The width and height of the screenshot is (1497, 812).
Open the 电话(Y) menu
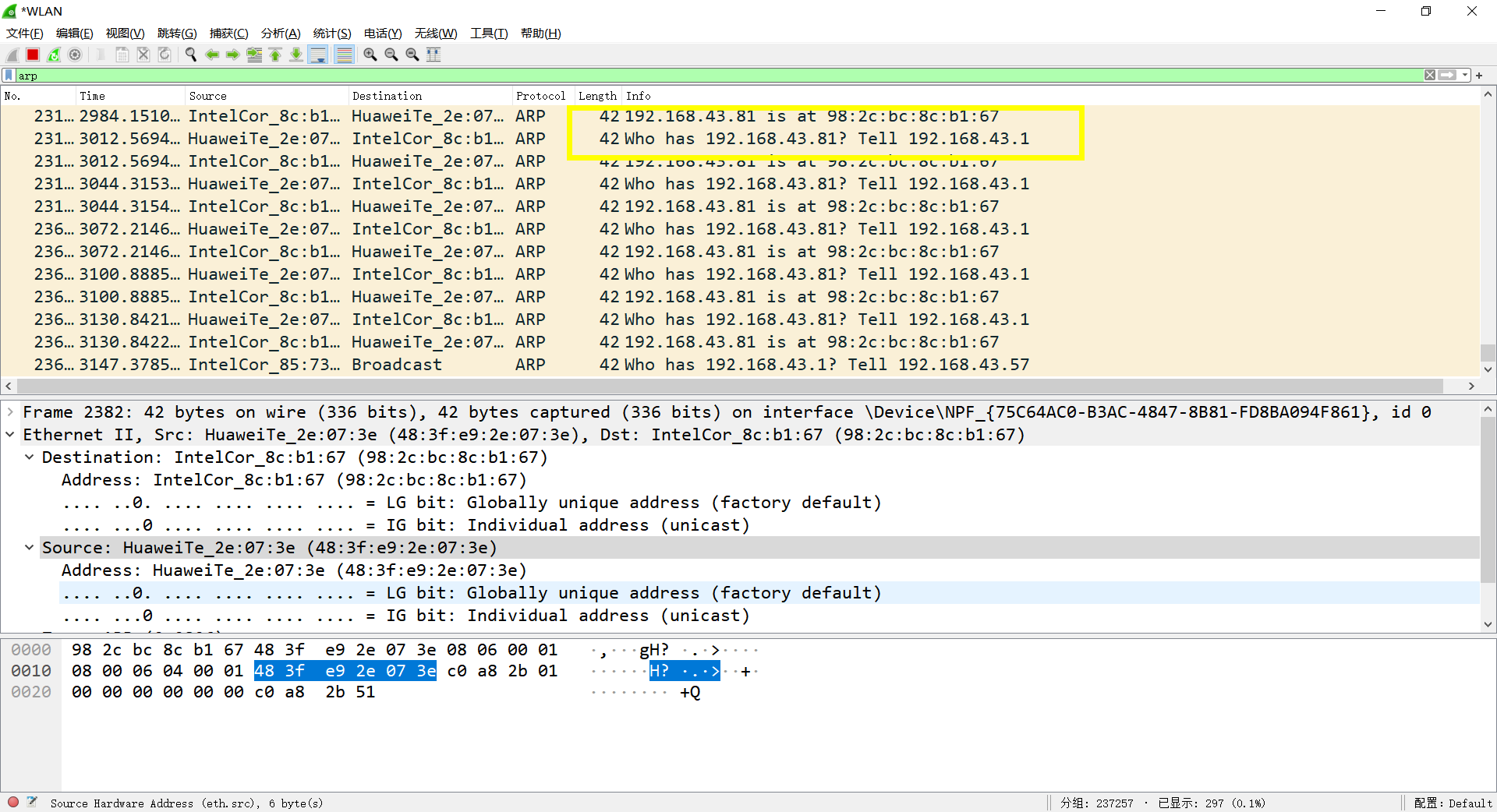(x=383, y=34)
